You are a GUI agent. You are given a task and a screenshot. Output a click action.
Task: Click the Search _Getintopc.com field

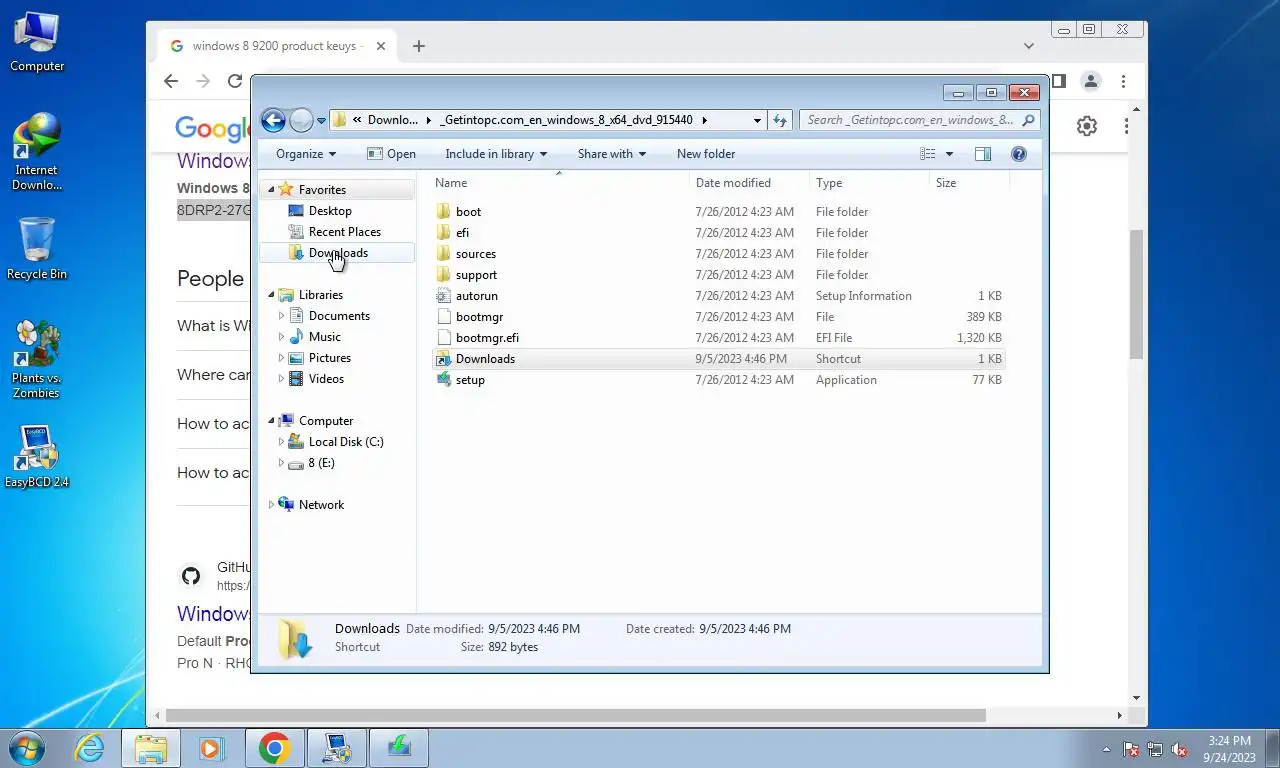click(x=919, y=120)
